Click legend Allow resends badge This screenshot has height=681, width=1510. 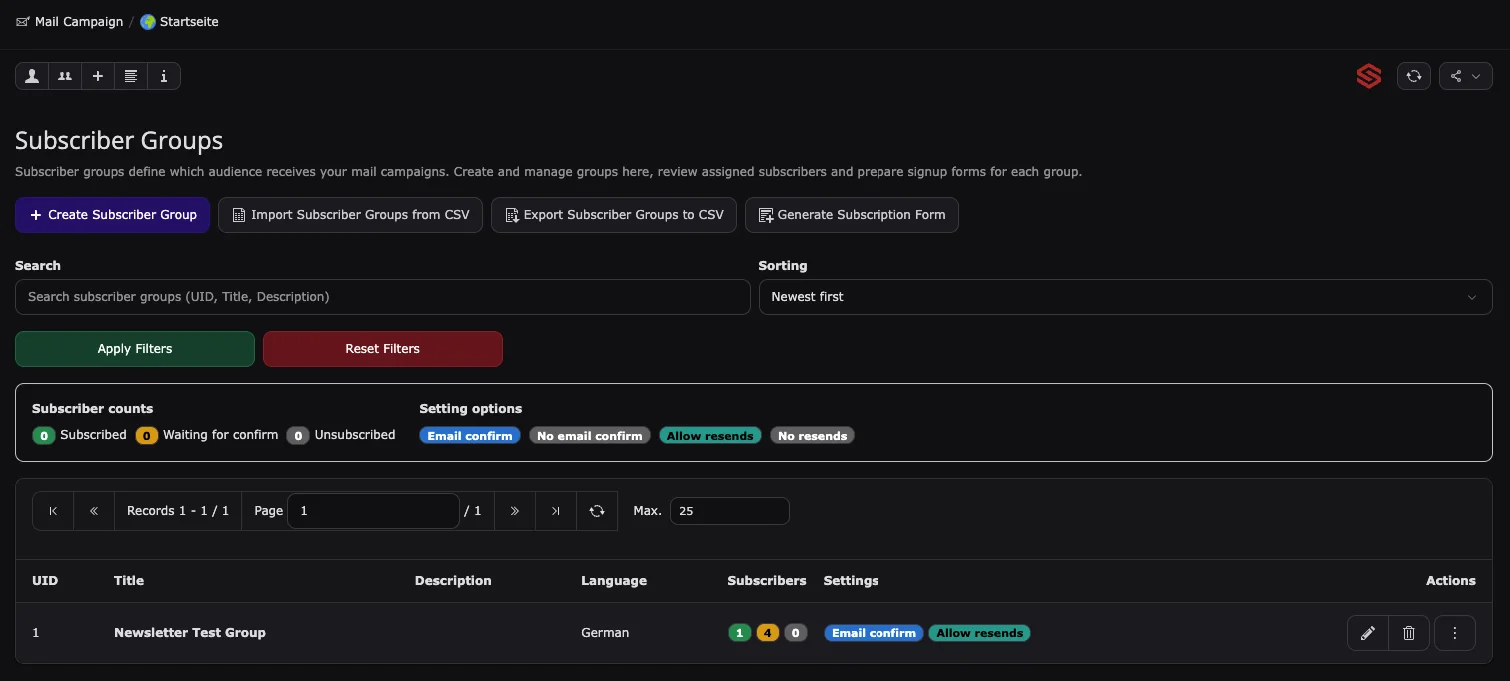point(710,436)
